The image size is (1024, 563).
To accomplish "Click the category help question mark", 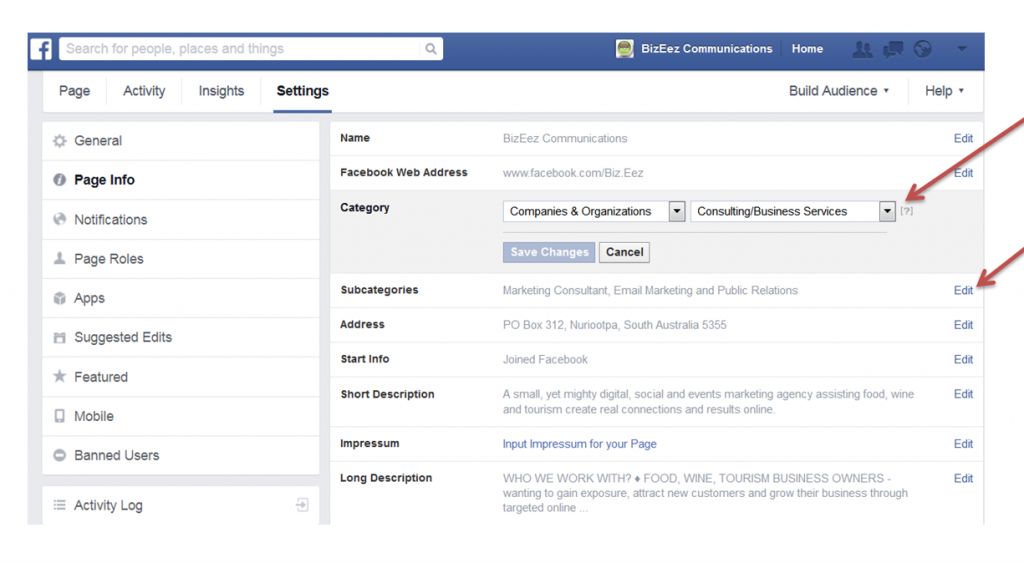I will (906, 211).
